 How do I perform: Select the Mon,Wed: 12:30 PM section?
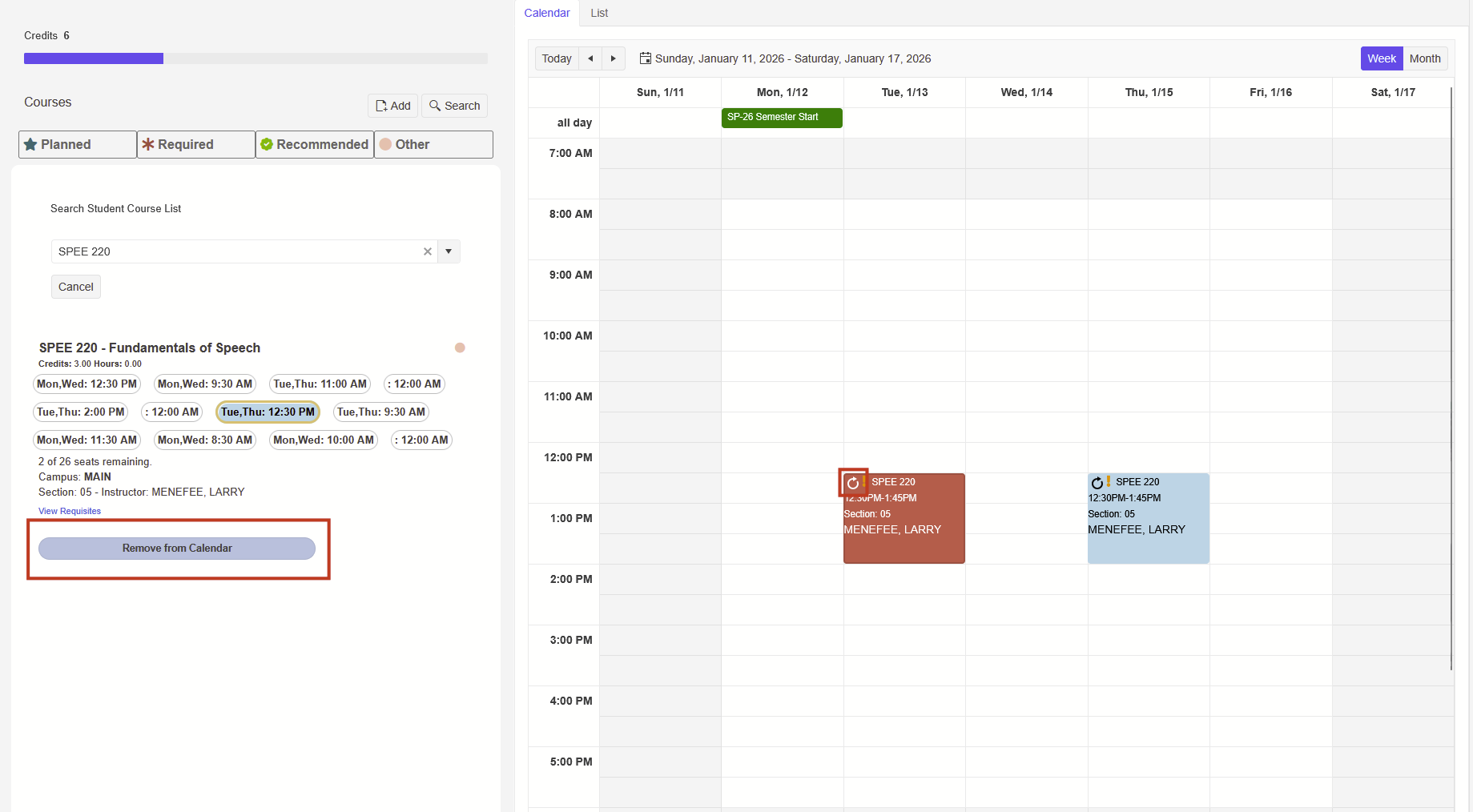87,384
